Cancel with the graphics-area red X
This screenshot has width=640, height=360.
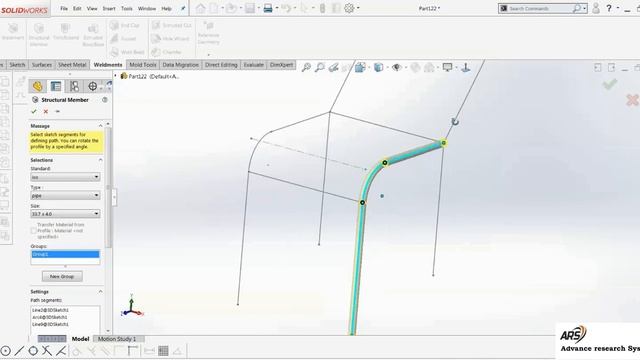pos(632,100)
